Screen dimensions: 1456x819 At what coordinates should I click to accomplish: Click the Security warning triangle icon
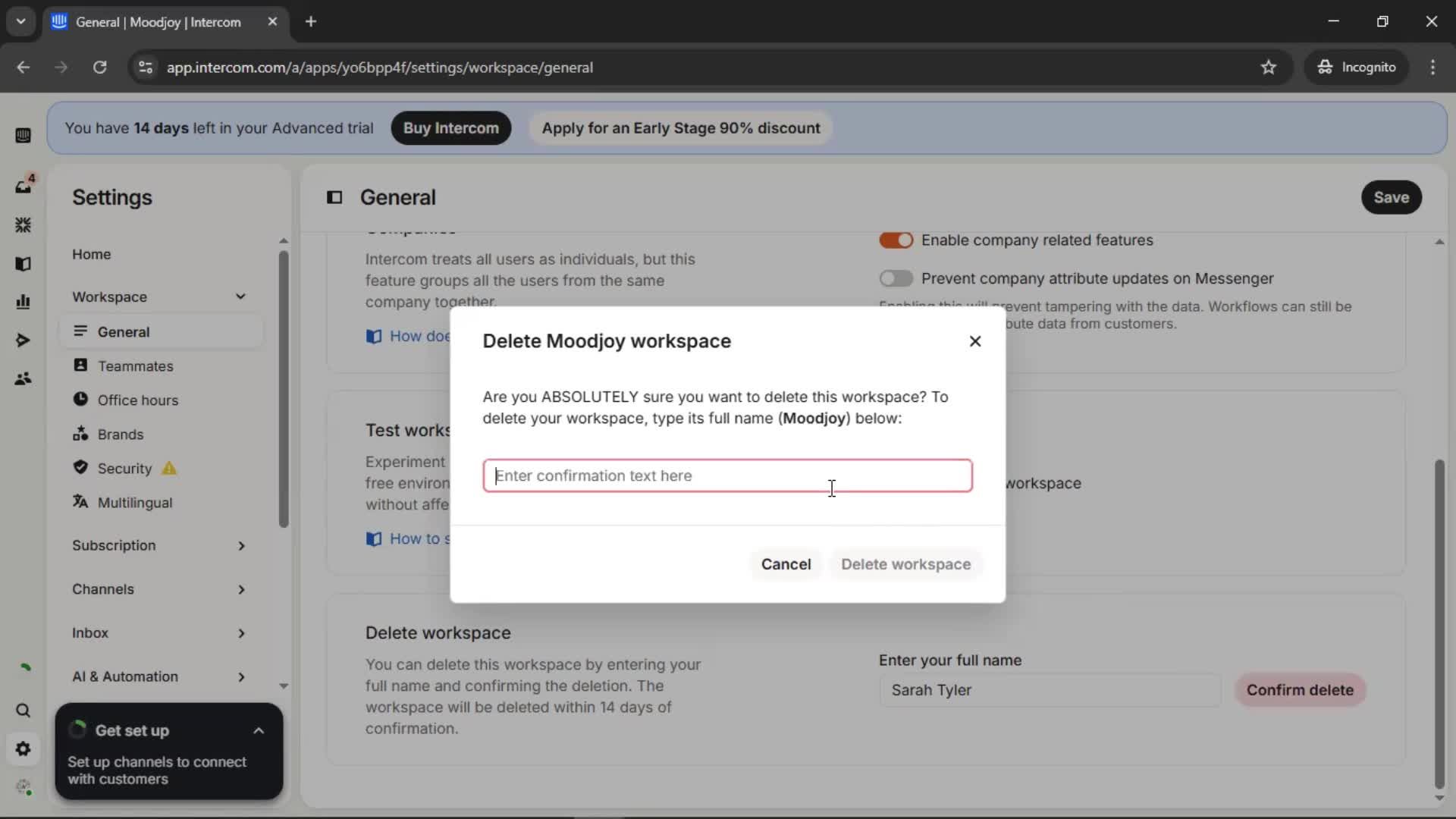pyautogui.click(x=169, y=469)
